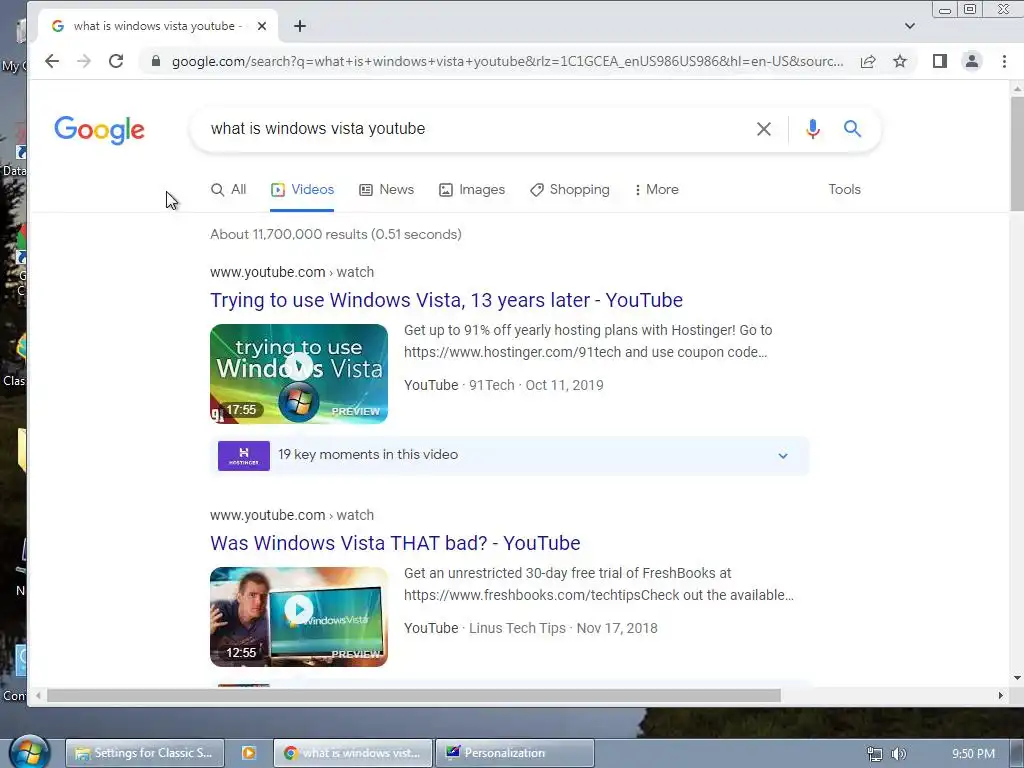1024x768 pixels.
Task: Click the 9:50 PM taskbar clock
Action: [973, 754]
